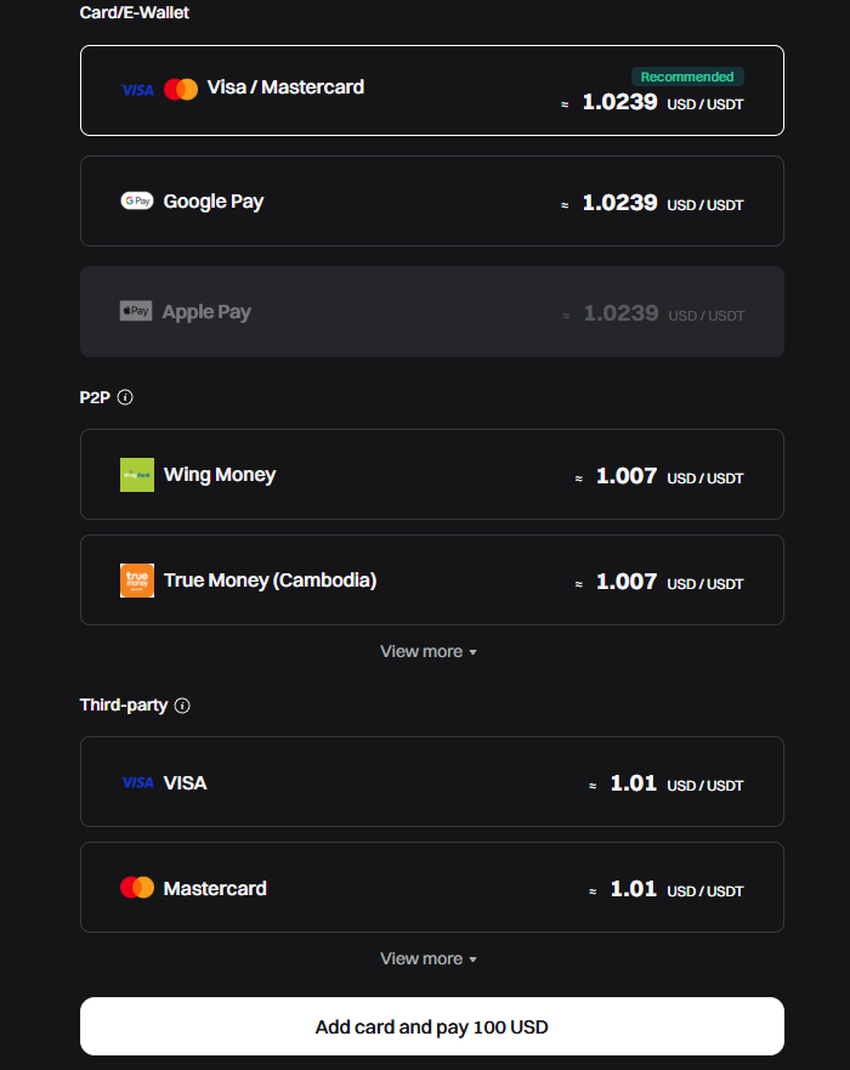Select Visa / Mastercard payment option
The width and height of the screenshot is (850, 1070).
[x=432, y=90]
